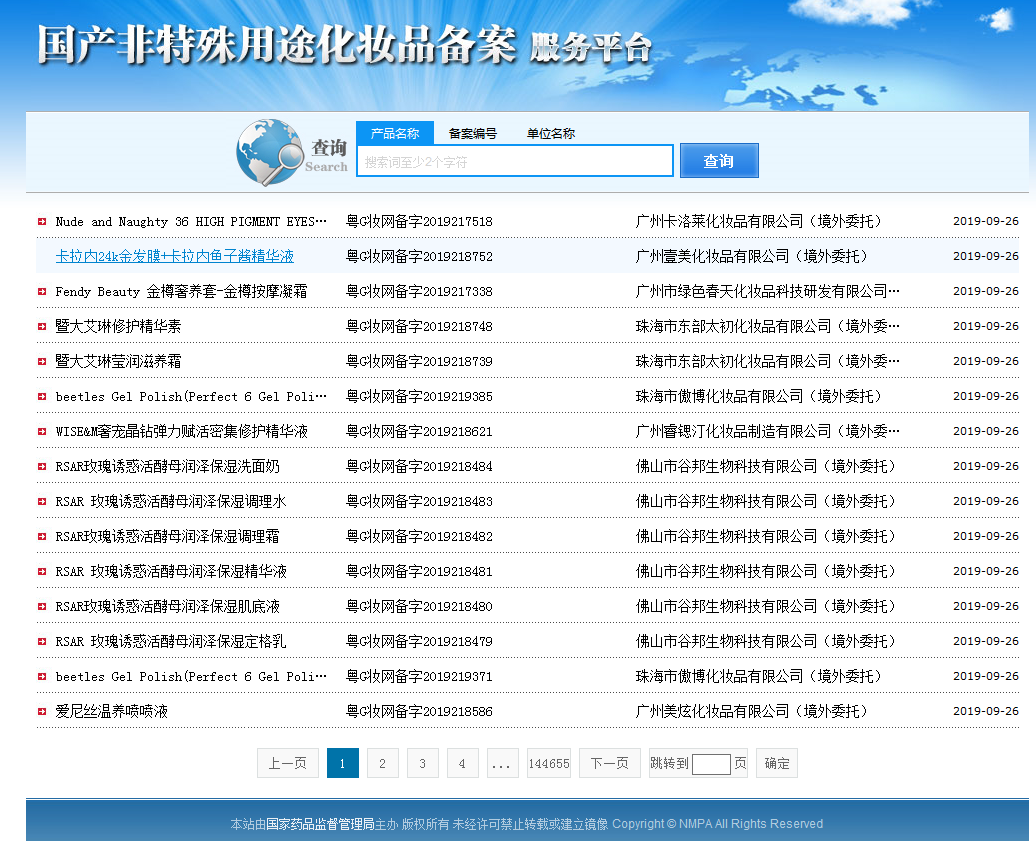1036x841 pixels.
Task: Select page 3 in pagination
Action: point(422,763)
